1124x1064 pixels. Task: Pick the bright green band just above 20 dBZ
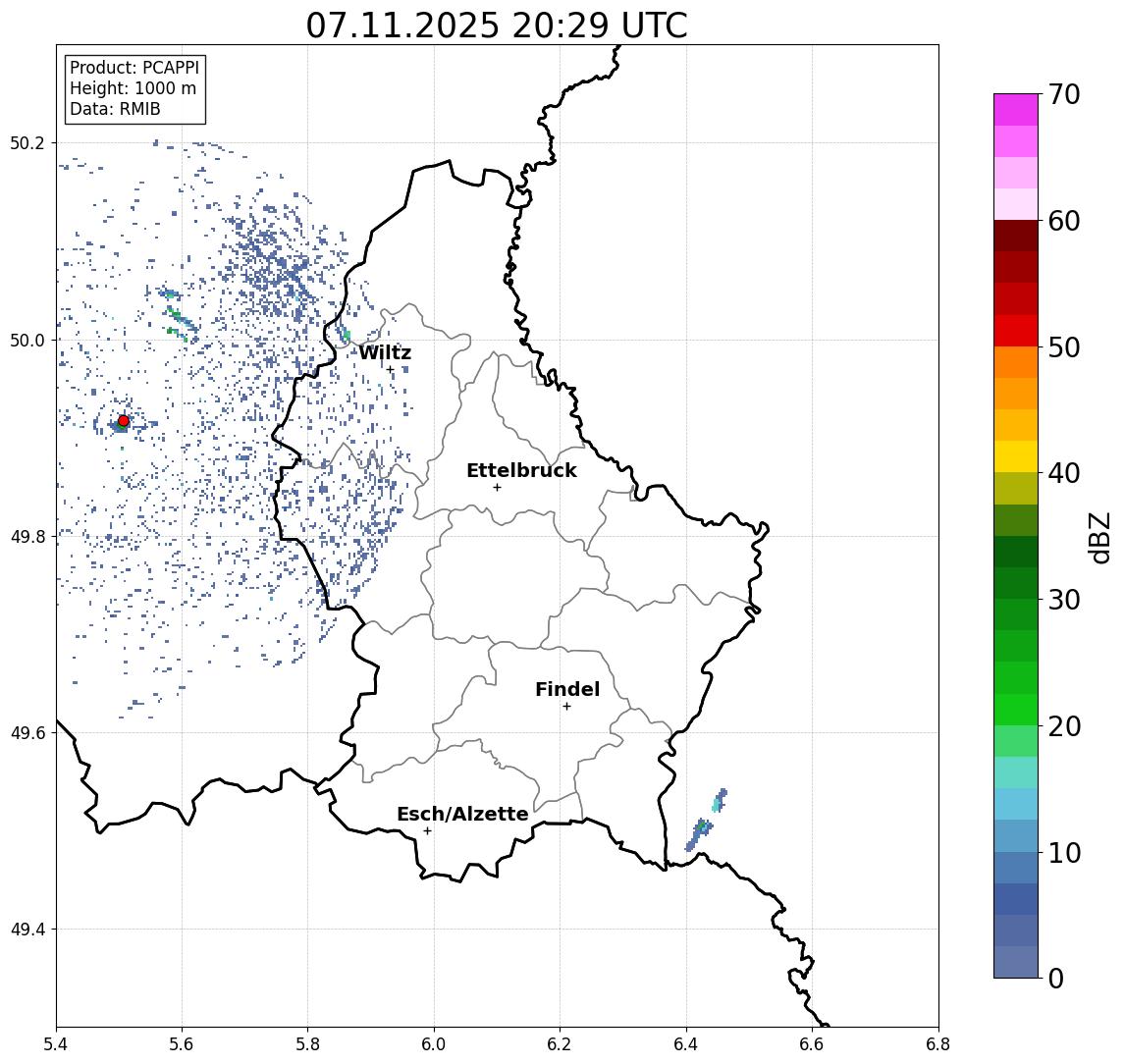tap(1016, 709)
